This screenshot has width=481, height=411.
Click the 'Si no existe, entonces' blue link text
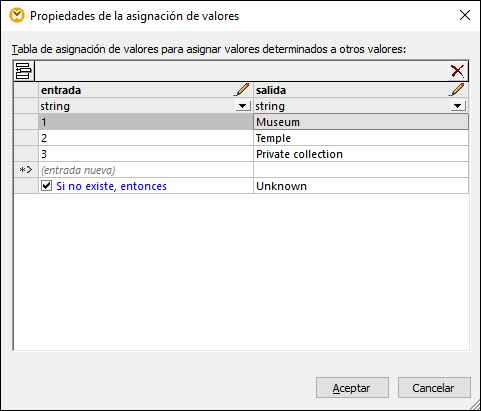[x=111, y=186]
